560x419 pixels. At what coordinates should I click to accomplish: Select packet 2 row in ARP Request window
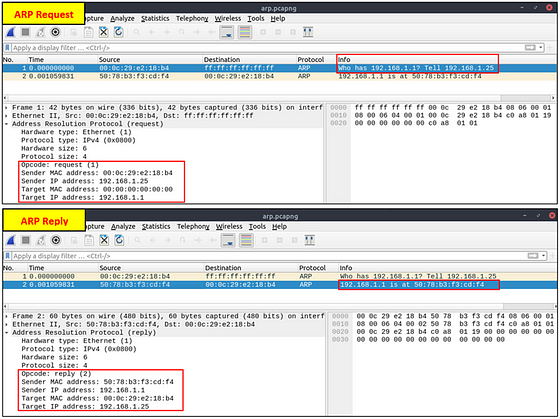click(280, 76)
